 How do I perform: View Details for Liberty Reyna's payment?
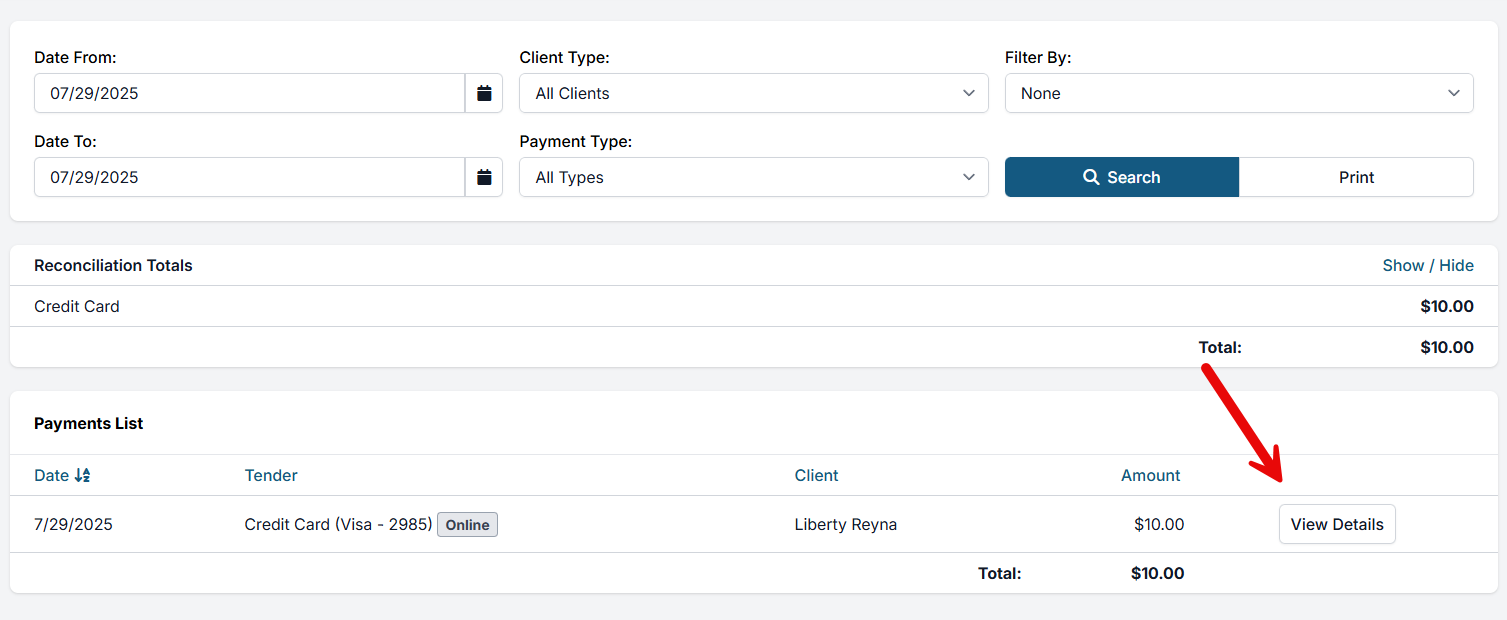pos(1336,524)
